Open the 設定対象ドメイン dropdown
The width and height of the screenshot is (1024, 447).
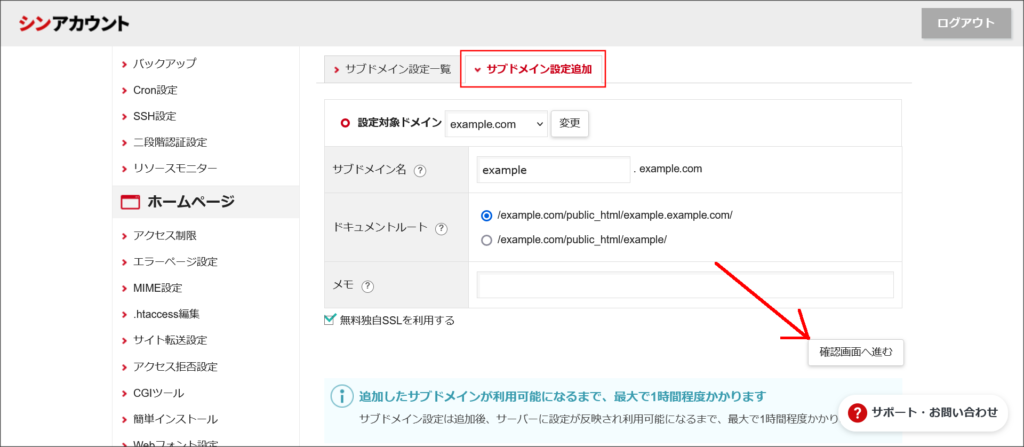496,124
